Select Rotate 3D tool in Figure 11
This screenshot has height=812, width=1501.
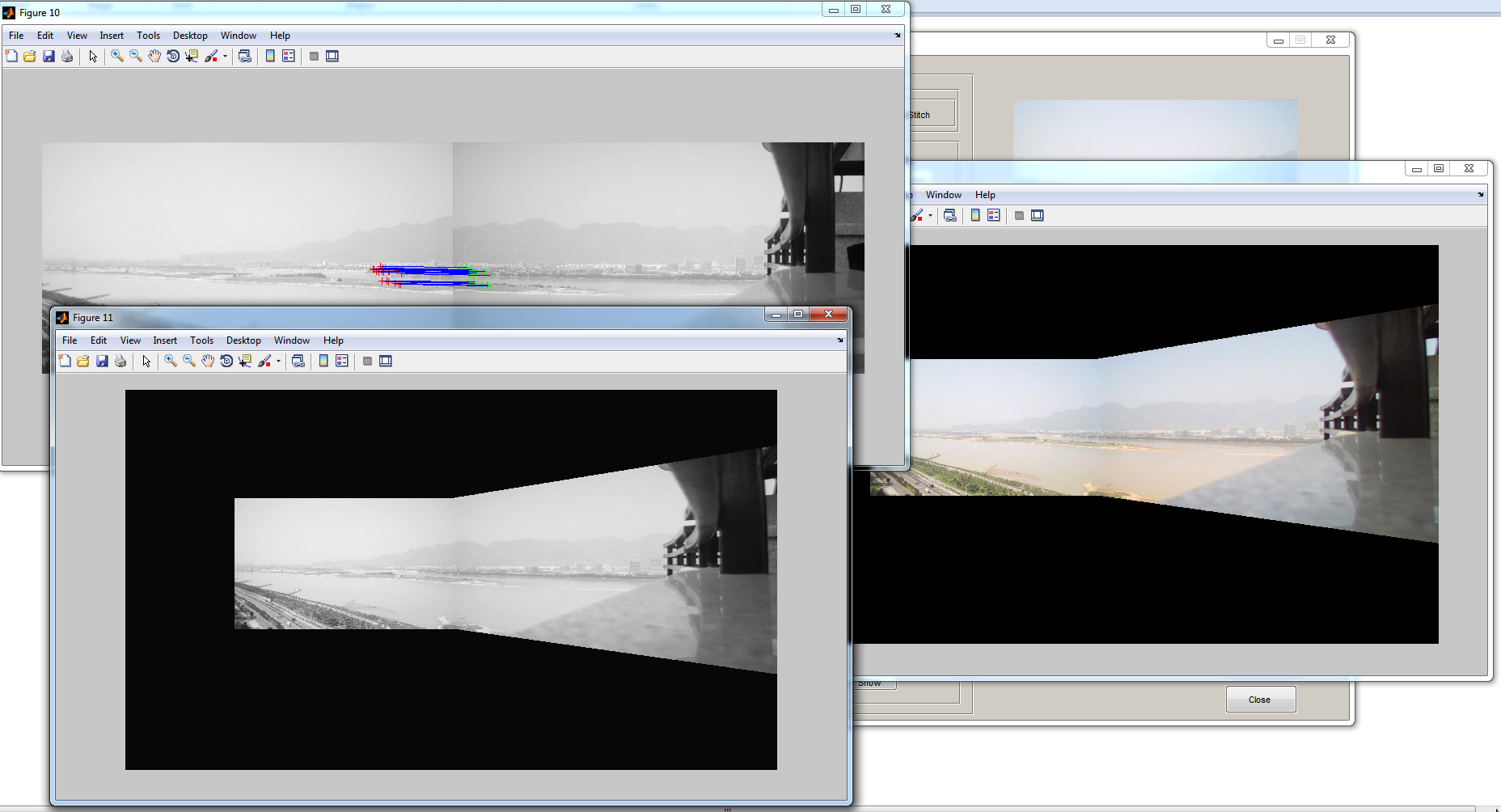point(226,361)
